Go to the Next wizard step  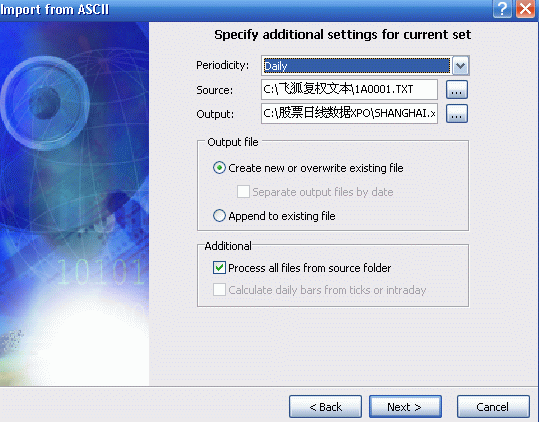(405, 407)
